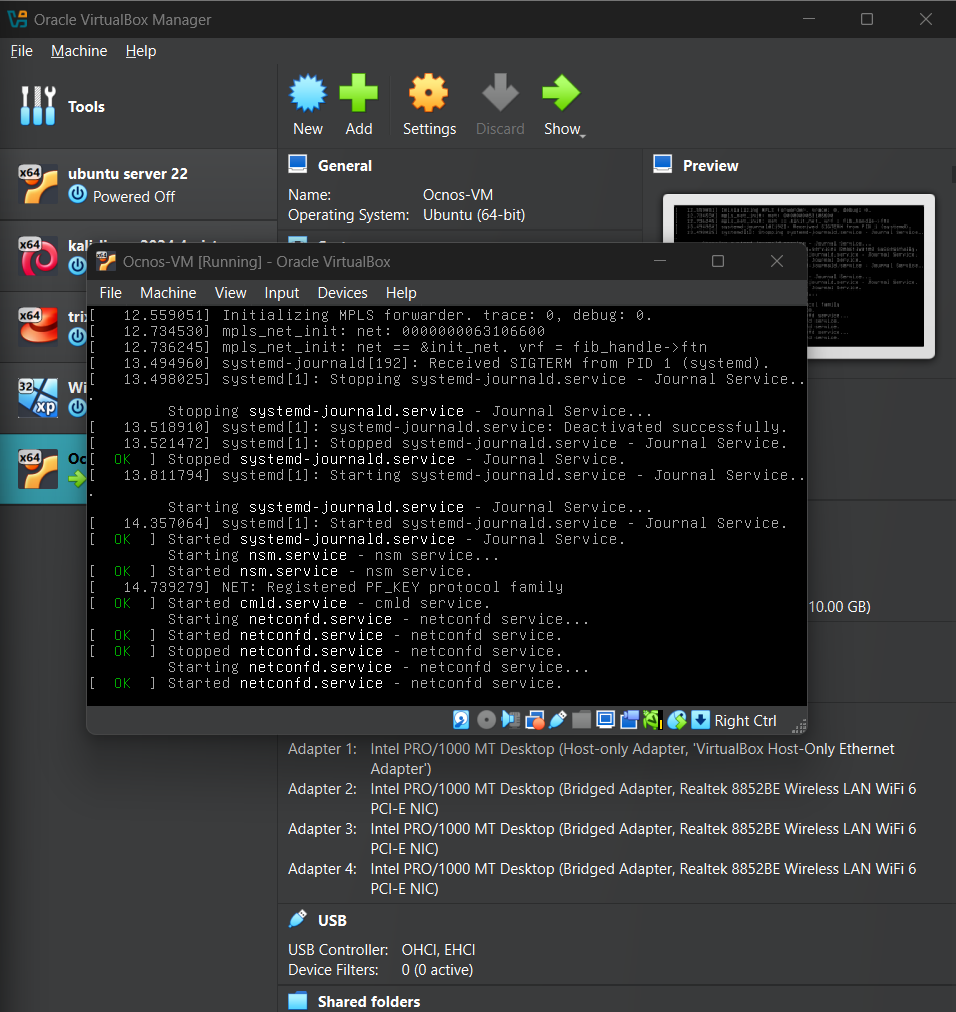Click the hard disk activity status icon
Screen dimensions: 956x1012
tap(461, 720)
